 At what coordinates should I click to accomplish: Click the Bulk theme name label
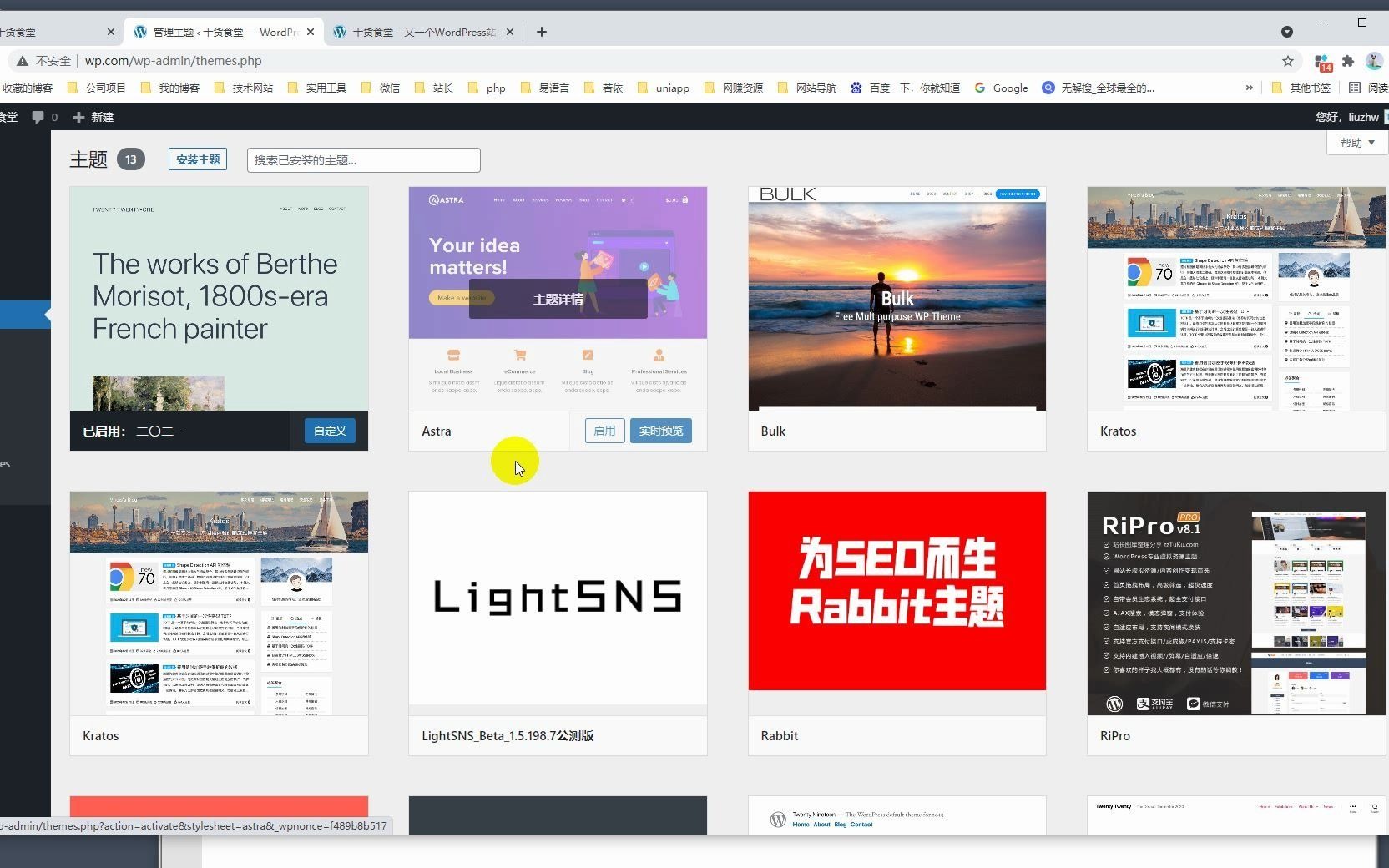[x=773, y=431]
